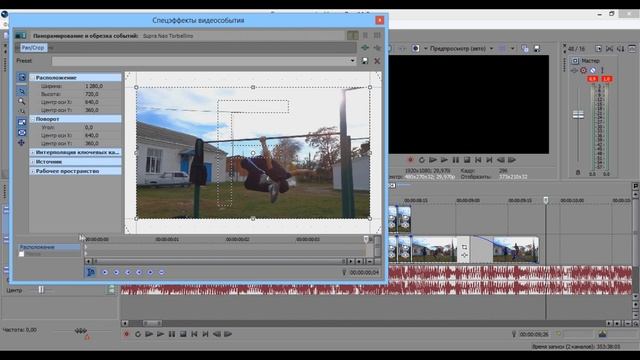
Task: Click Play From Start under video preview
Action: [433, 160]
